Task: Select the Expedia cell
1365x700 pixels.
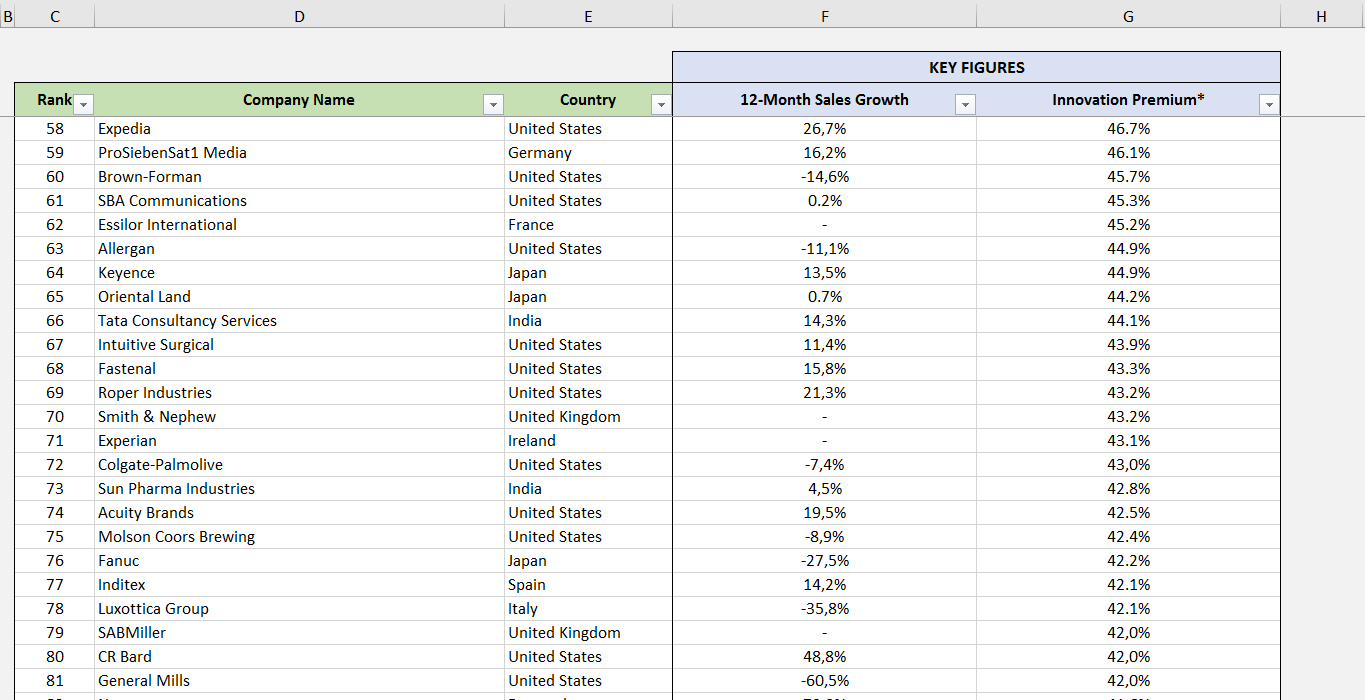Action: pos(300,129)
